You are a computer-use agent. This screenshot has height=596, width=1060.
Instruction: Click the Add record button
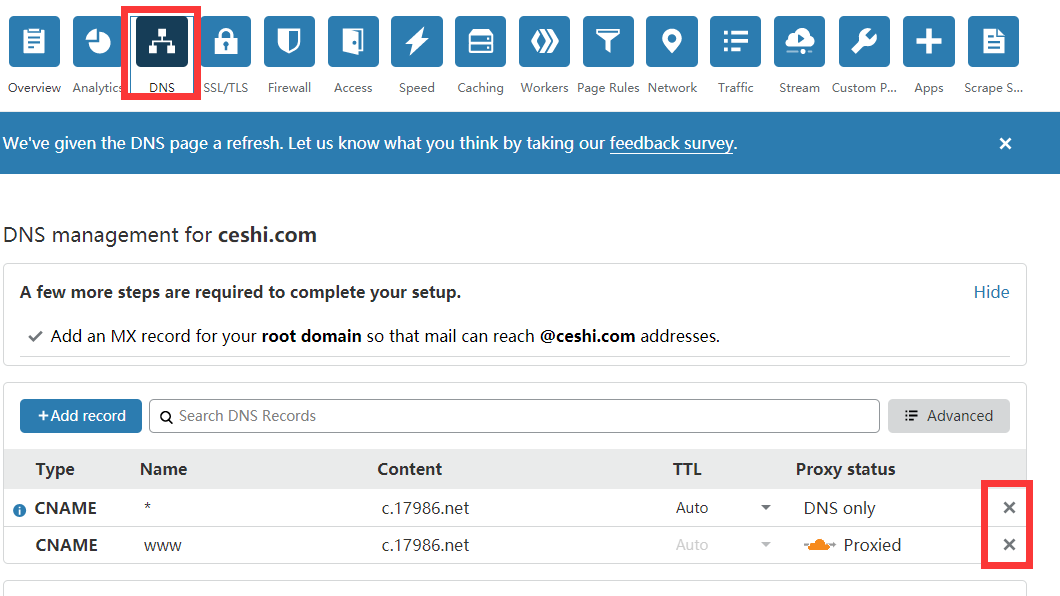click(x=82, y=416)
